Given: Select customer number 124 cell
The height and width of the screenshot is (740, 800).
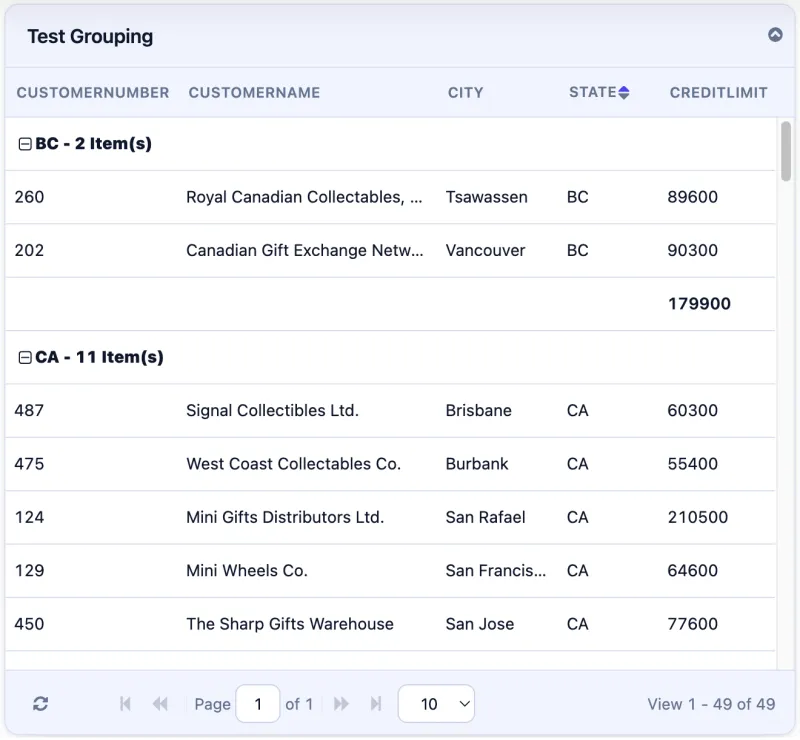Looking at the screenshot, I should coord(29,517).
